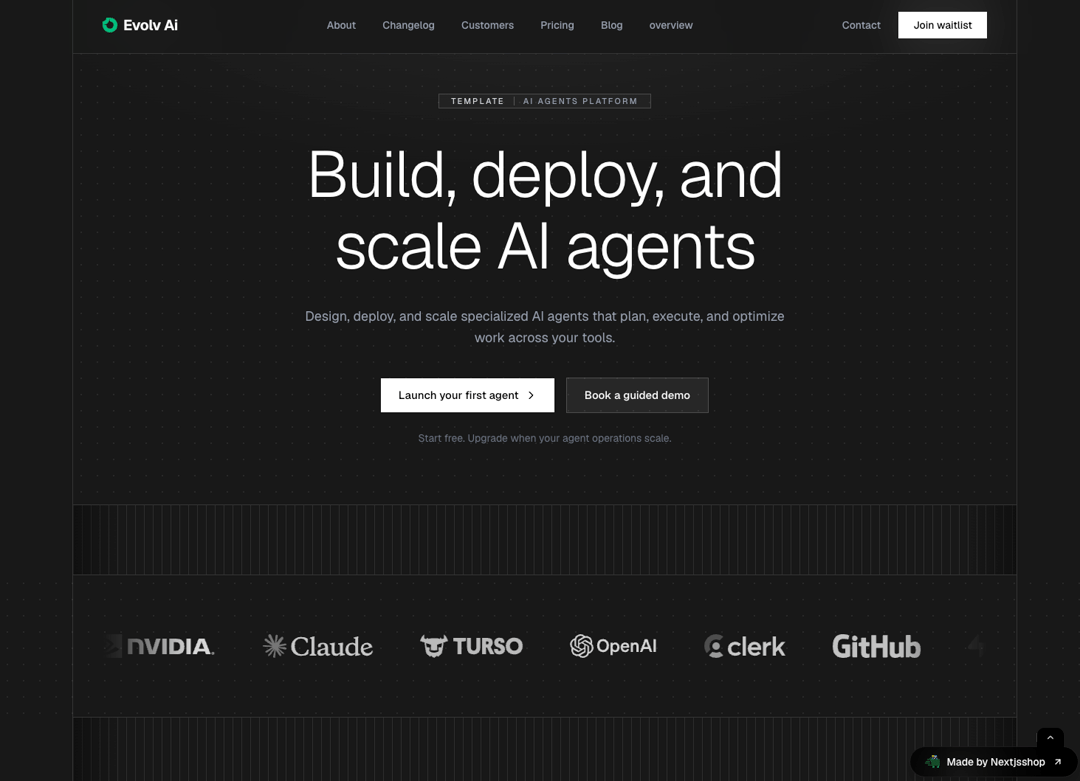
Task: Click the scroll-to-top chevron button
Action: pyautogui.click(x=1050, y=738)
